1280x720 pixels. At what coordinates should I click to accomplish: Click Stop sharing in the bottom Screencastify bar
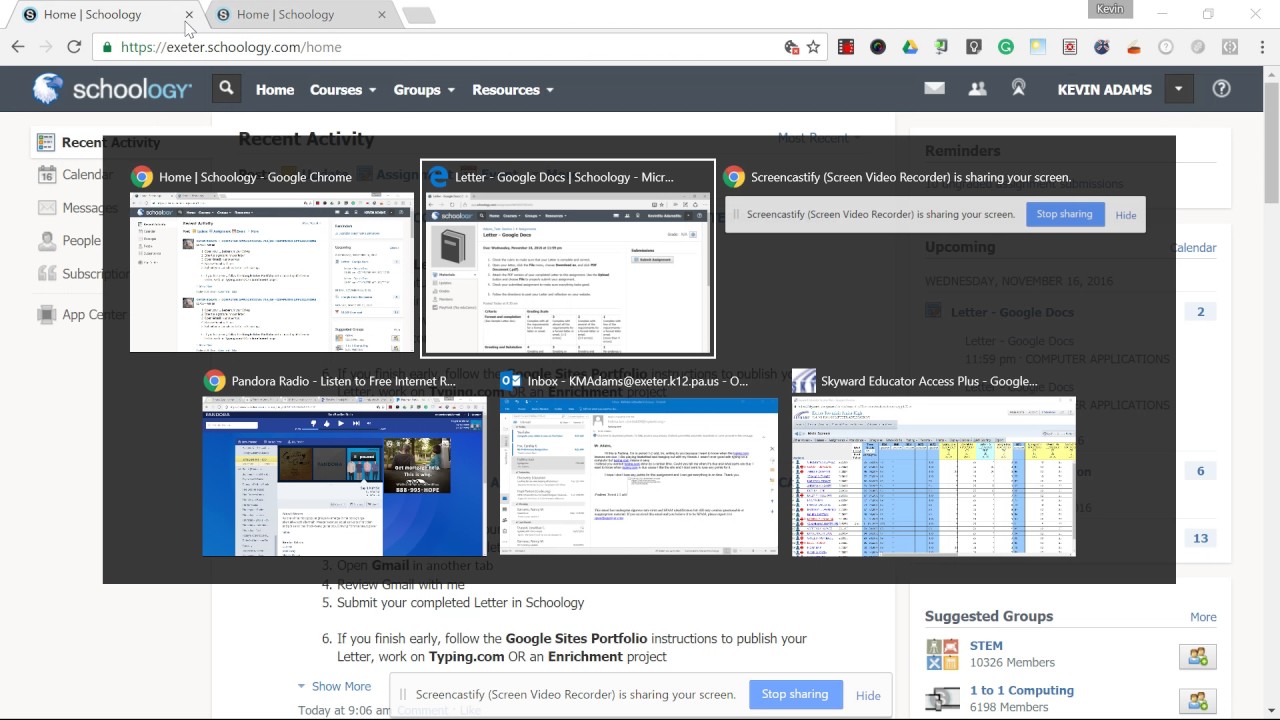(x=795, y=694)
